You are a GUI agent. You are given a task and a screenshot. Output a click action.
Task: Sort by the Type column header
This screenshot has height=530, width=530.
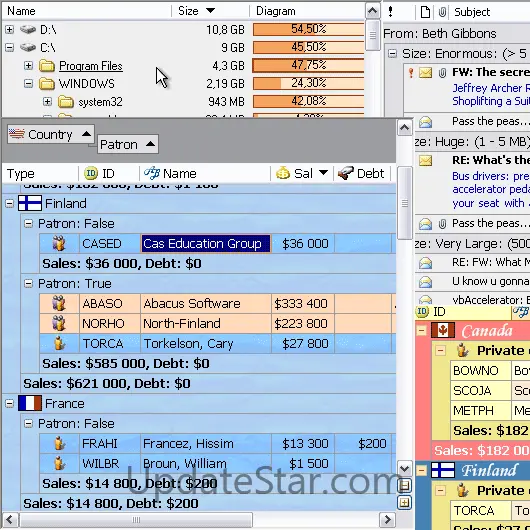(x=41, y=174)
